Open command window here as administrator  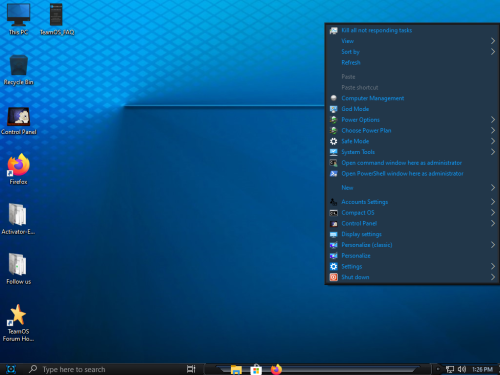coord(412,163)
